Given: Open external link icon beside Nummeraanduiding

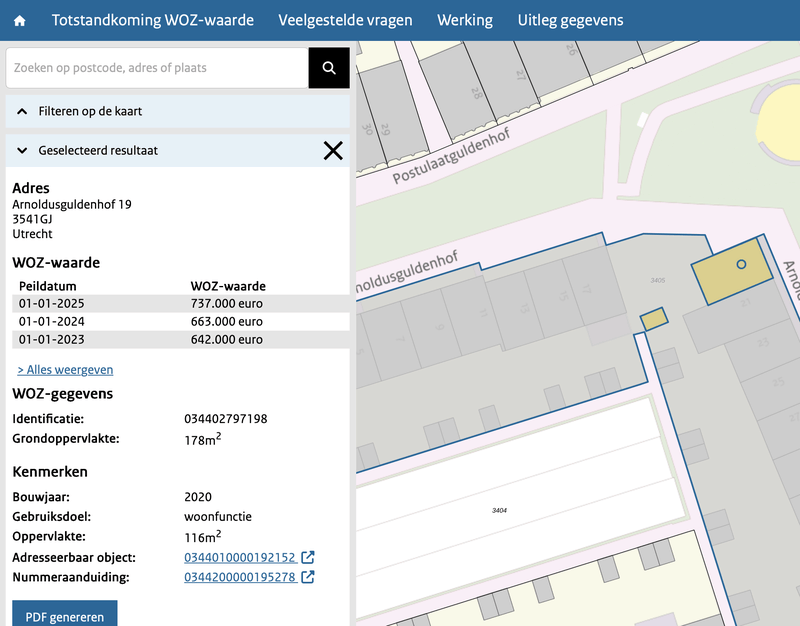Looking at the screenshot, I should pyautogui.click(x=308, y=577).
